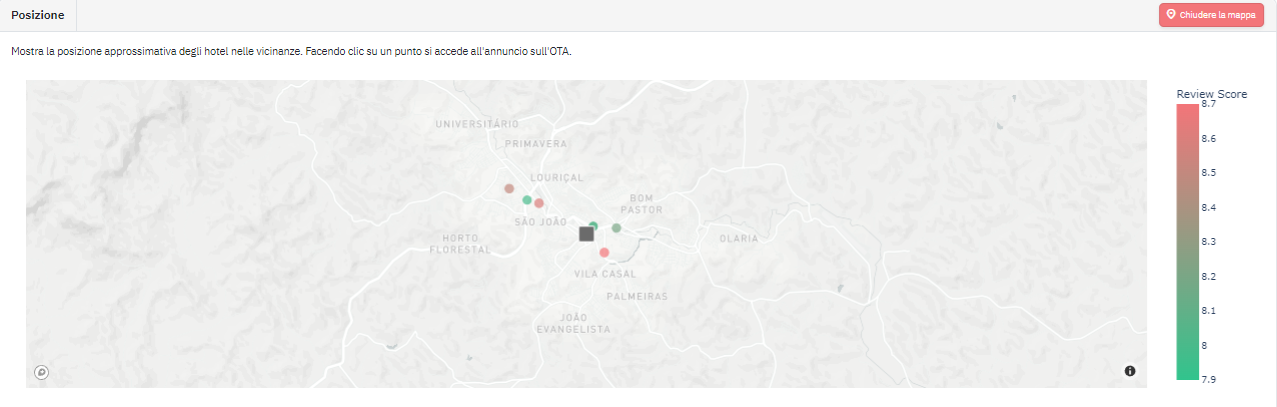Click the HORTO FLORESTAL map label
Screen dimensions: 1277x407
coord(459,244)
